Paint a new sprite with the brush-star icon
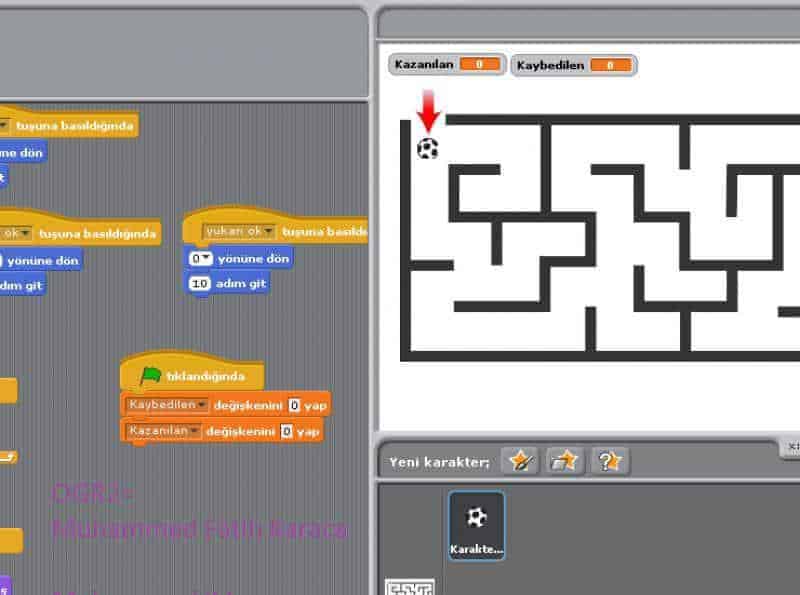The image size is (800, 595). pyautogui.click(x=520, y=460)
